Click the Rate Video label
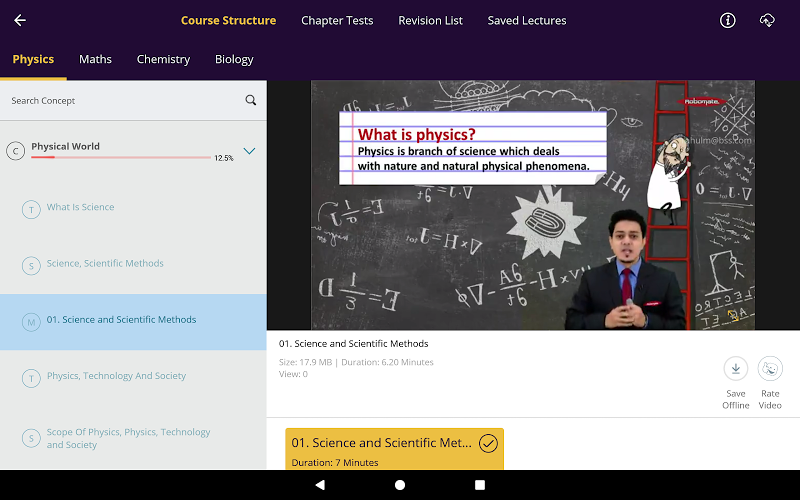 coord(770,399)
